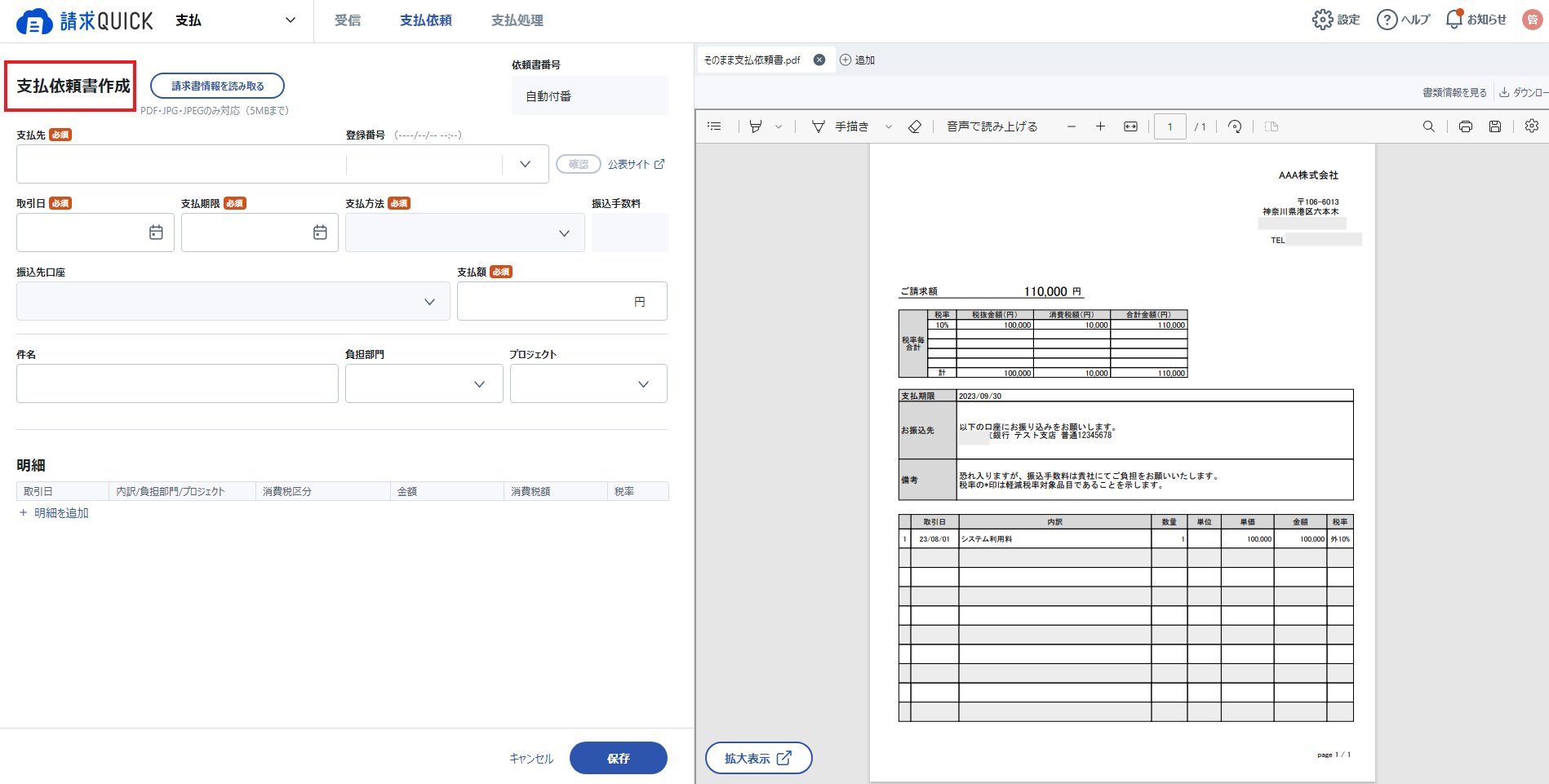Click the 依頼書番号 自動付番 field
The width and height of the screenshot is (1549, 784).
(x=590, y=95)
